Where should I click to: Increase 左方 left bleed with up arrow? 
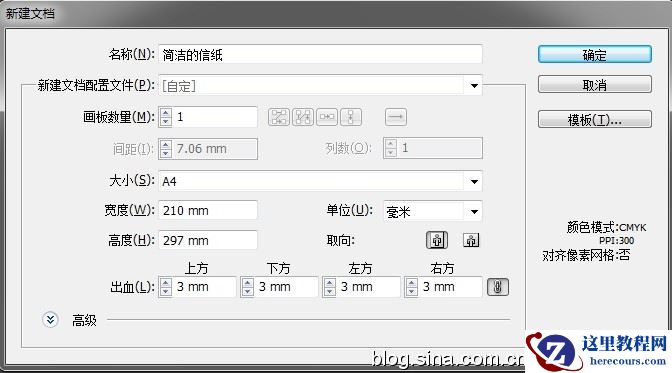tap(330, 283)
